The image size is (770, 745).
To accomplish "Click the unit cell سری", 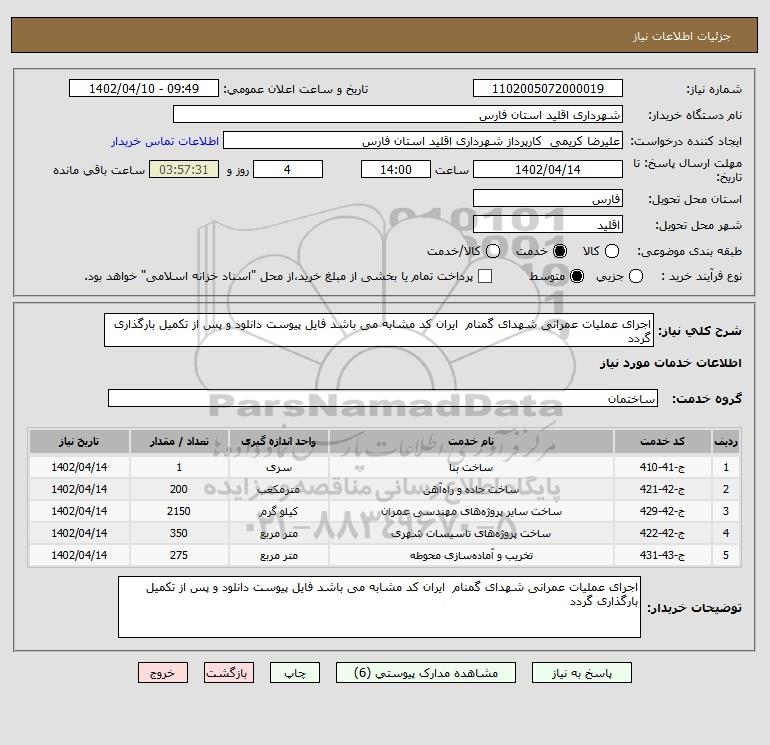I will click(278, 468).
